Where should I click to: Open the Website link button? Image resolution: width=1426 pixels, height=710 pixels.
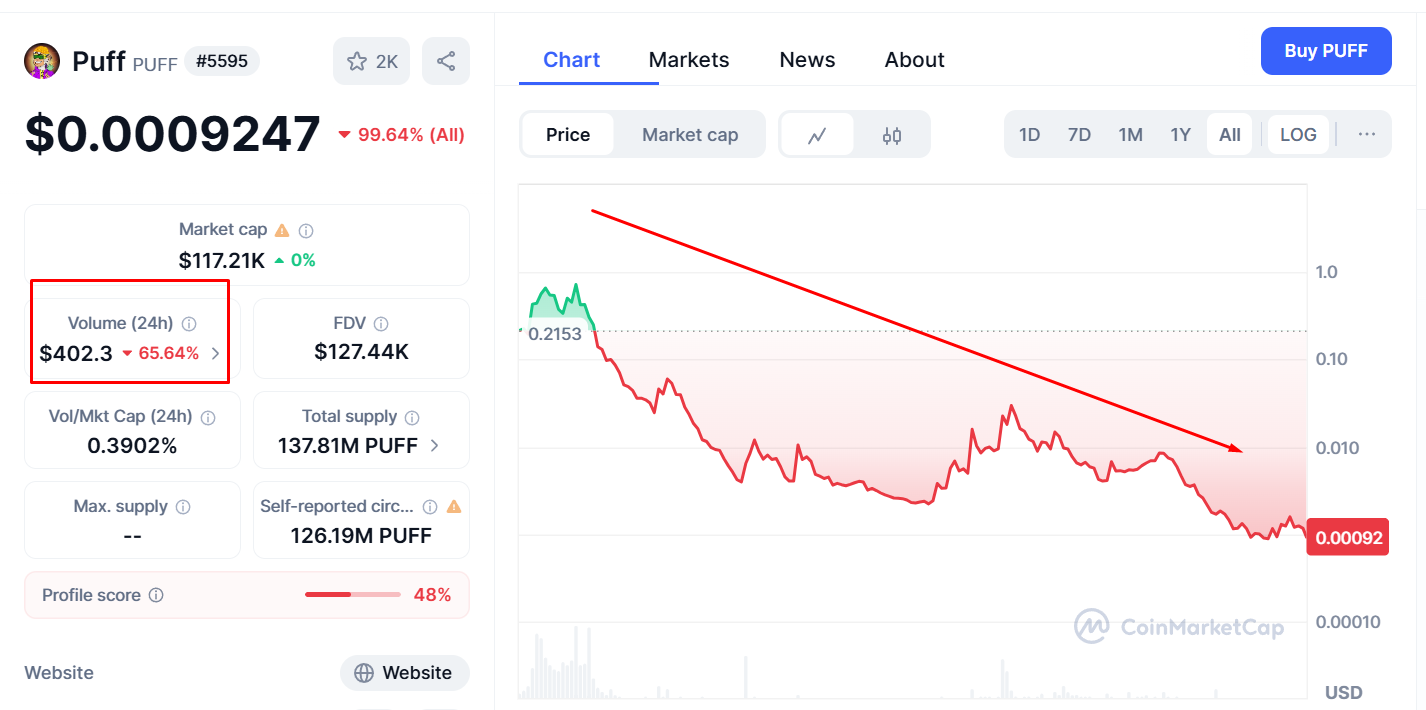pyautogui.click(x=404, y=673)
